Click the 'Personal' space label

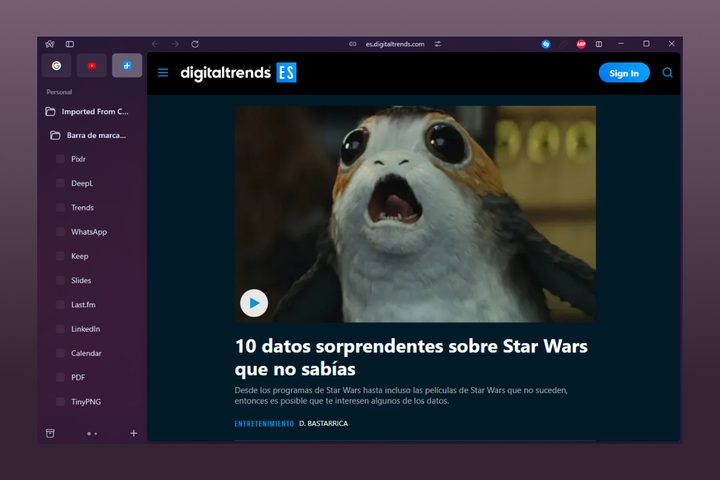(x=59, y=92)
